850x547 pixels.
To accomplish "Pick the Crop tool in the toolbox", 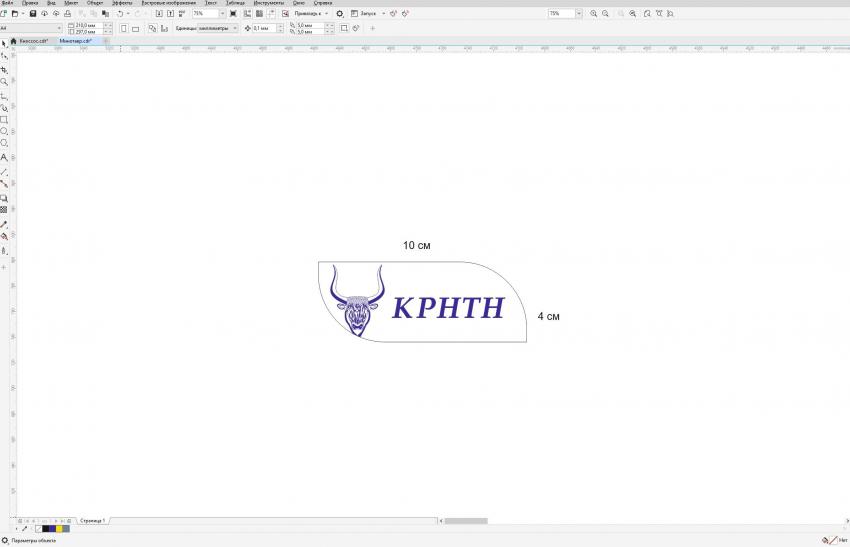I will pyautogui.click(x=4, y=70).
